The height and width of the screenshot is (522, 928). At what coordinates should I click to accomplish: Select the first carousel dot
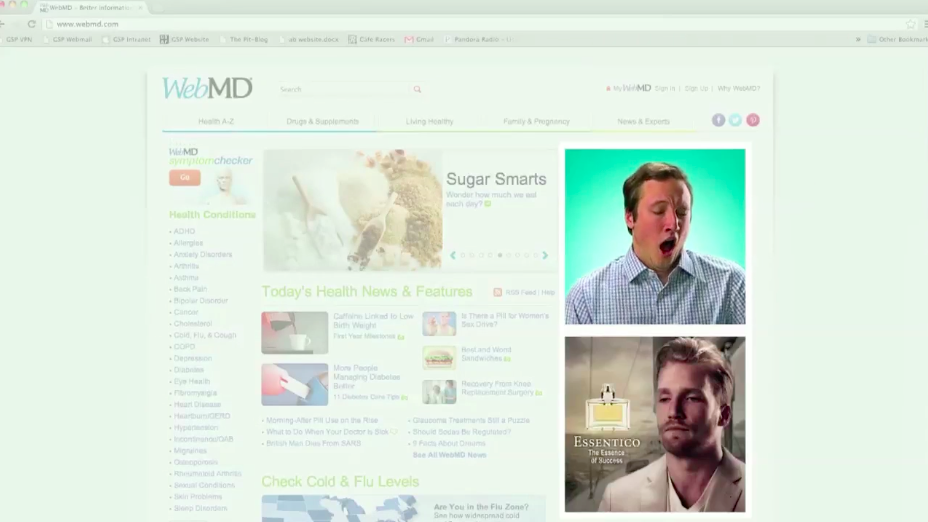[x=463, y=255]
